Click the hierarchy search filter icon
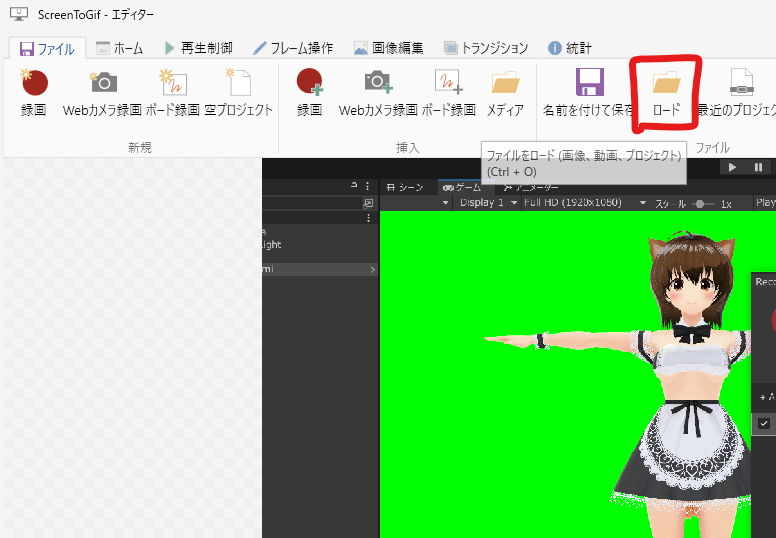The height and width of the screenshot is (538, 776). (x=368, y=203)
